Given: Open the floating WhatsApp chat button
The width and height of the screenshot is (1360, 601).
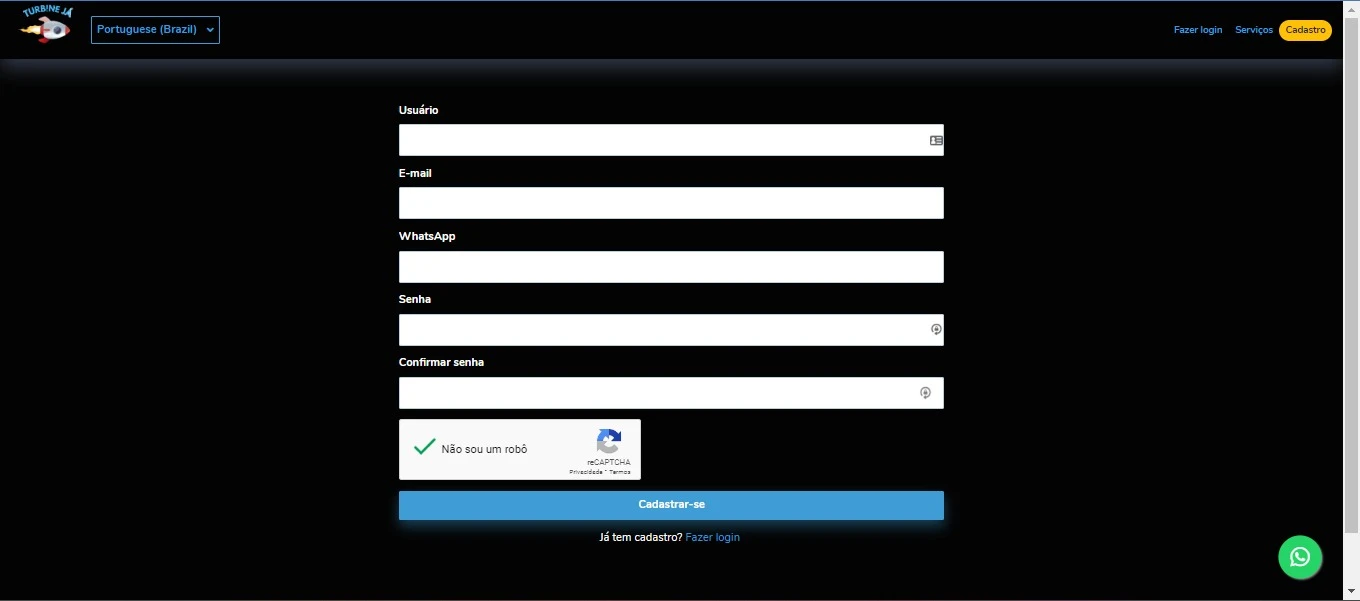Looking at the screenshot, I should point(1300,557).
